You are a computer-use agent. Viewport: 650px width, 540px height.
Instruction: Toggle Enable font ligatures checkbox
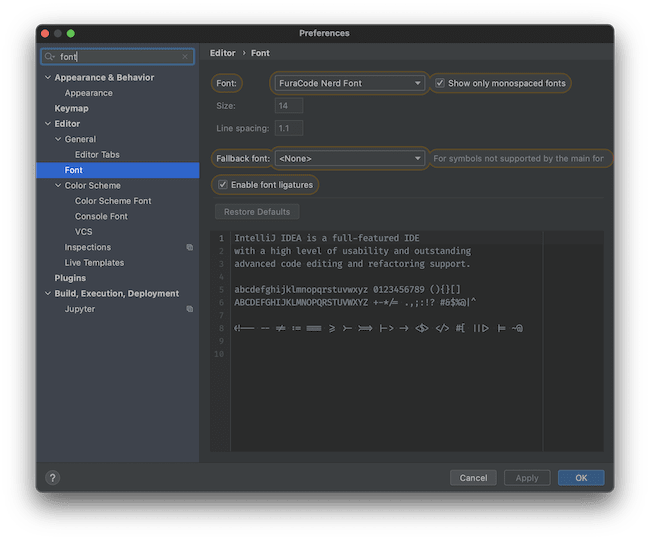tap(223, 185)
